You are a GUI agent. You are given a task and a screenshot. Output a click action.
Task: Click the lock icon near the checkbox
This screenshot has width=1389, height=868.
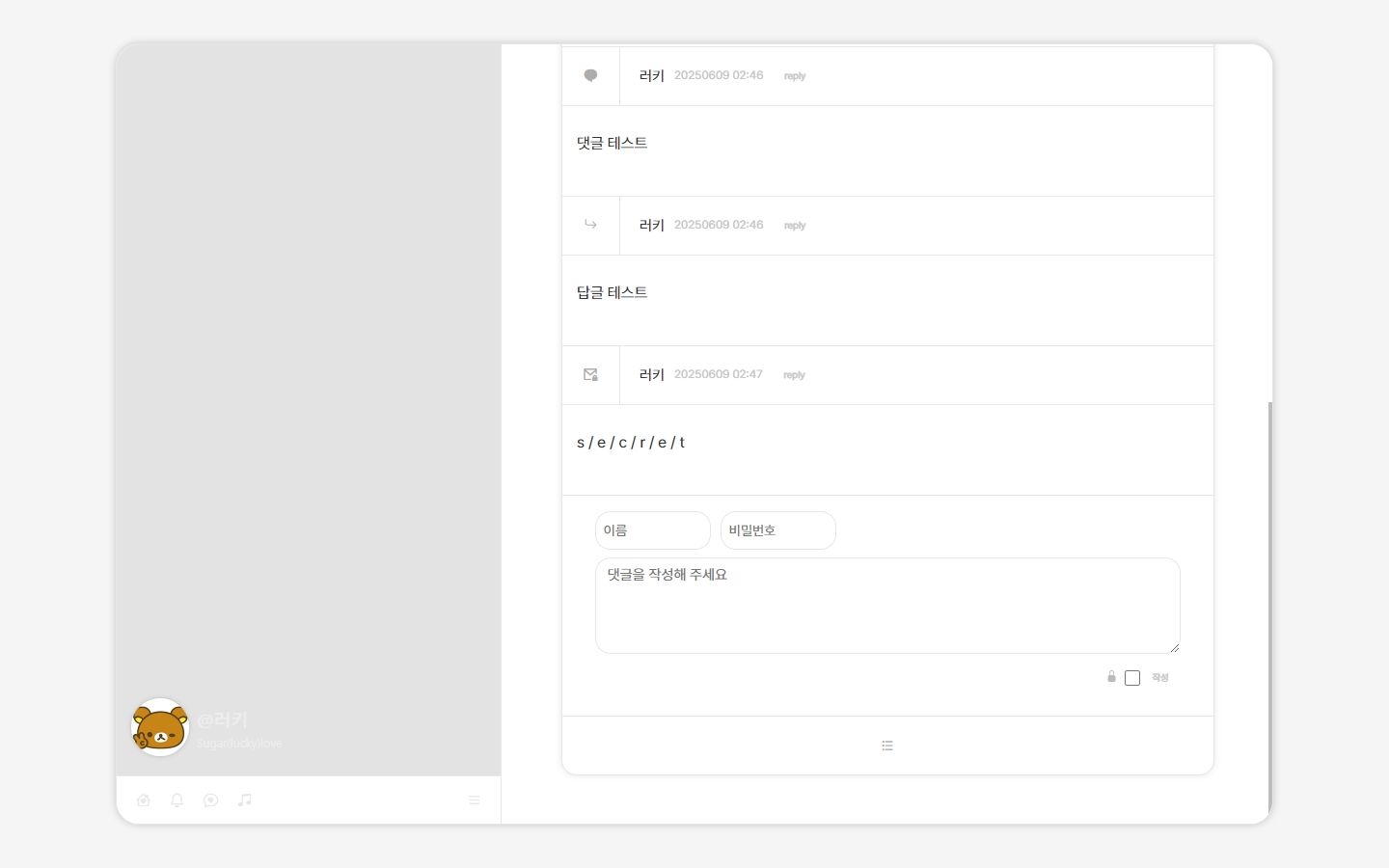pyautogui.click(x=1111, y=677)
